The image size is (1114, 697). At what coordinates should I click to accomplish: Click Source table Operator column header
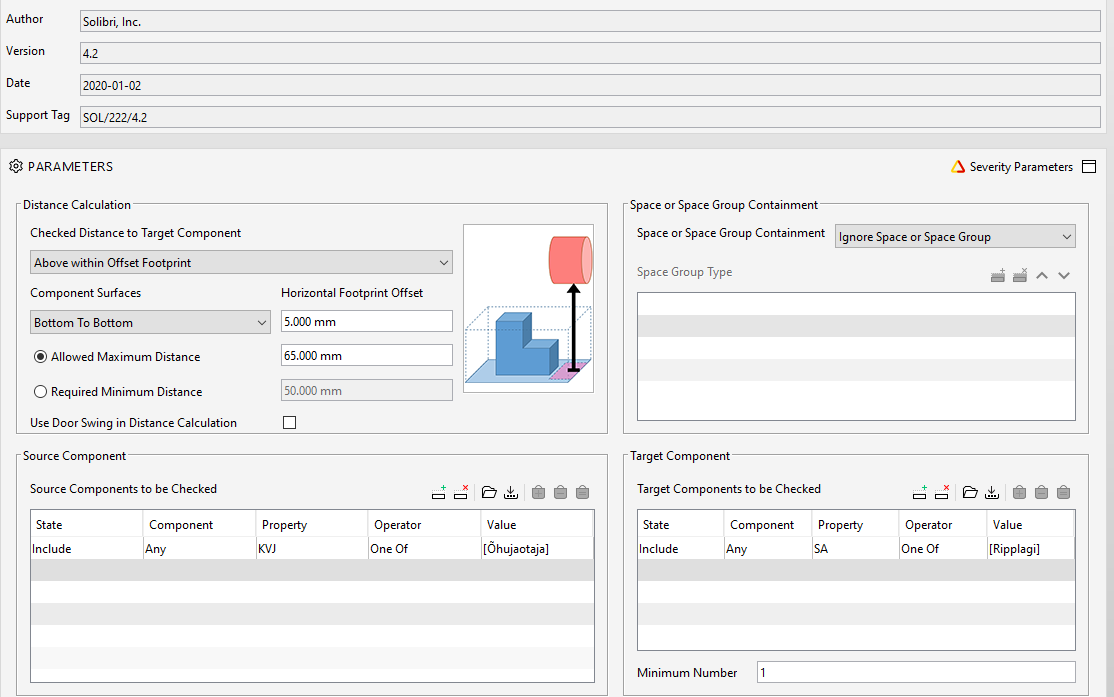(x=425, y=524)
